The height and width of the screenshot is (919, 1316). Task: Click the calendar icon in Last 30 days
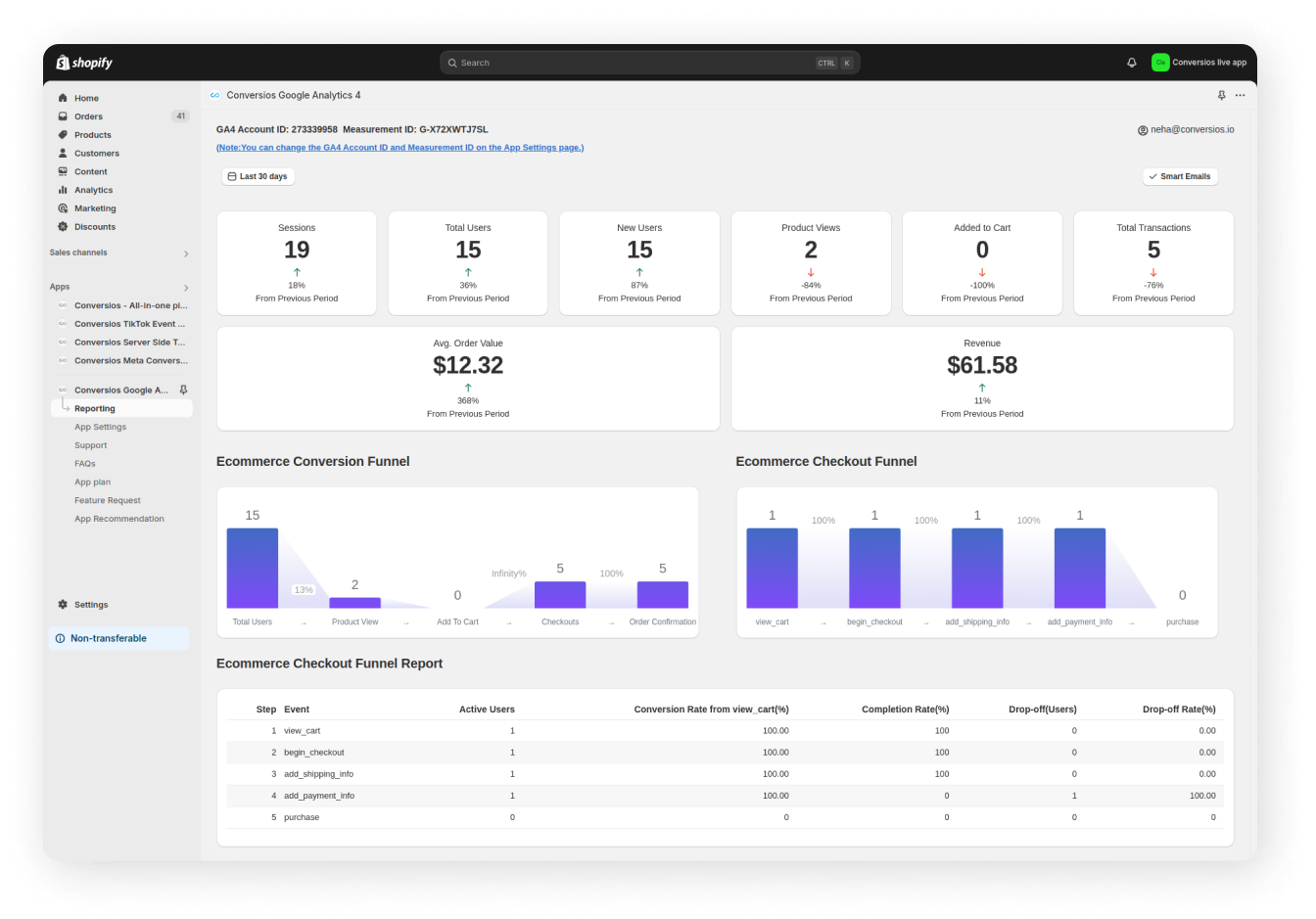click(232, 177)
